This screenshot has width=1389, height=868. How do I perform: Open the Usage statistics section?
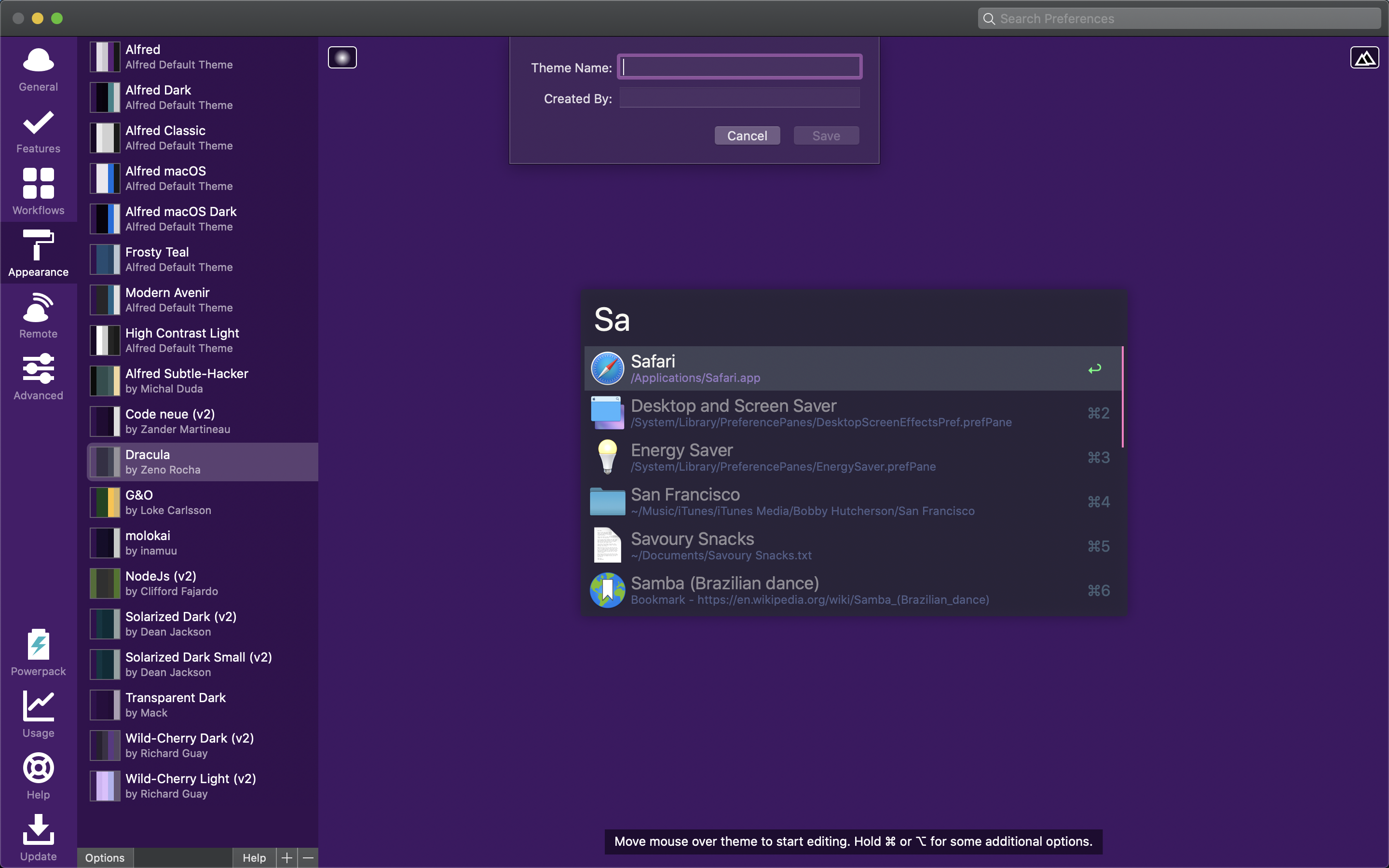tap(39, 715)
